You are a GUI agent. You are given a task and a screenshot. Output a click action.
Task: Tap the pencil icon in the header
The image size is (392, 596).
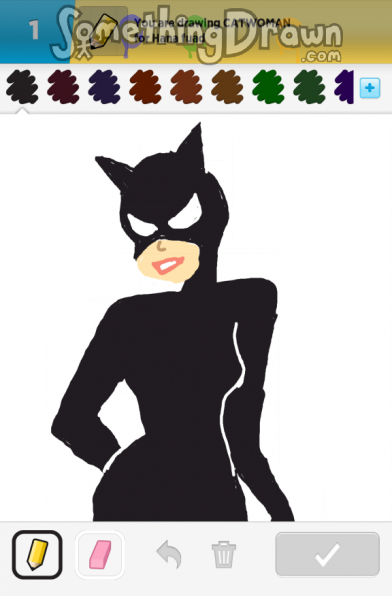click(103, 31)
